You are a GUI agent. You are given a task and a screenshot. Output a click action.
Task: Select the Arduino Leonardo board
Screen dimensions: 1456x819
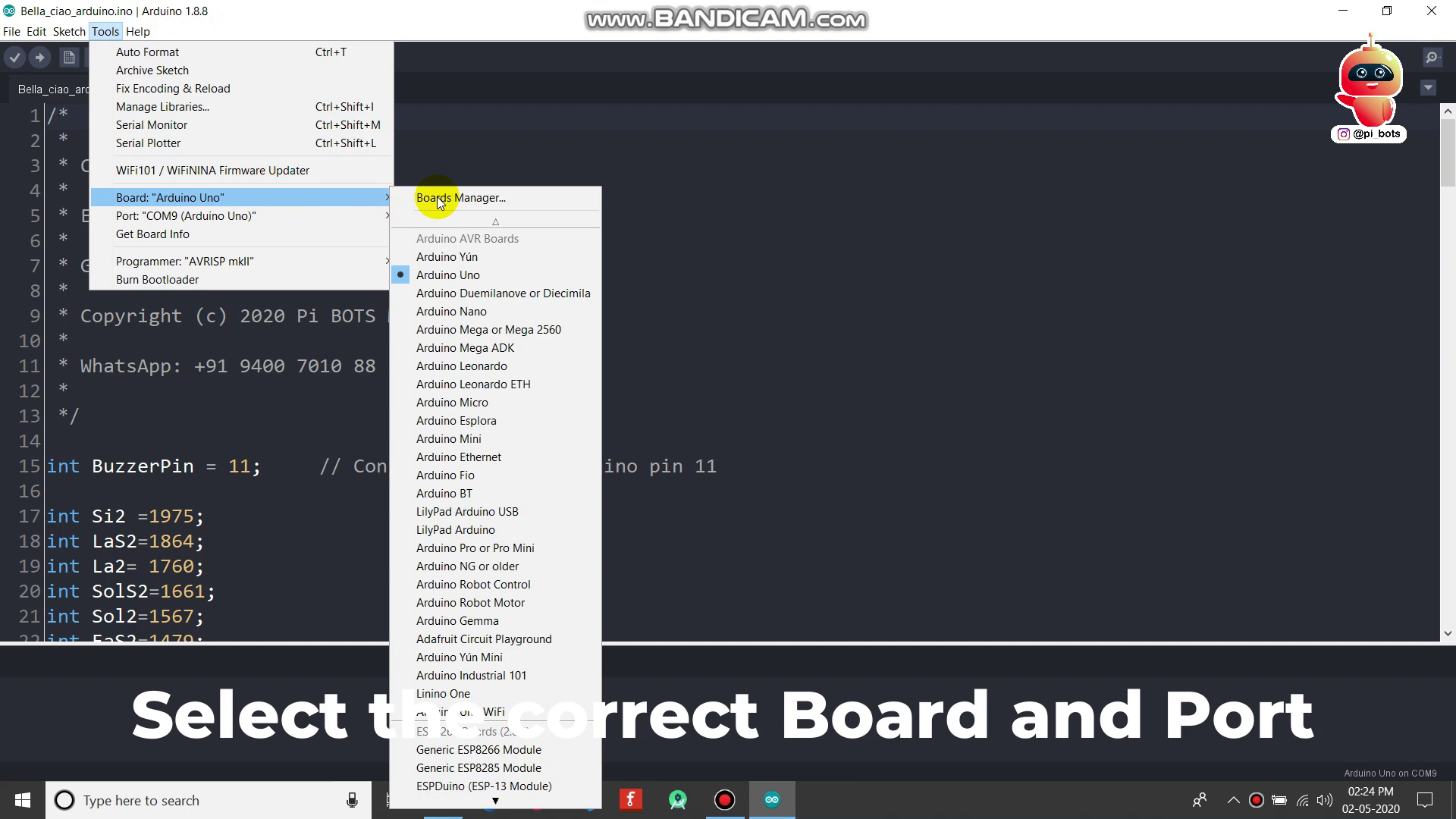point(495,366)
